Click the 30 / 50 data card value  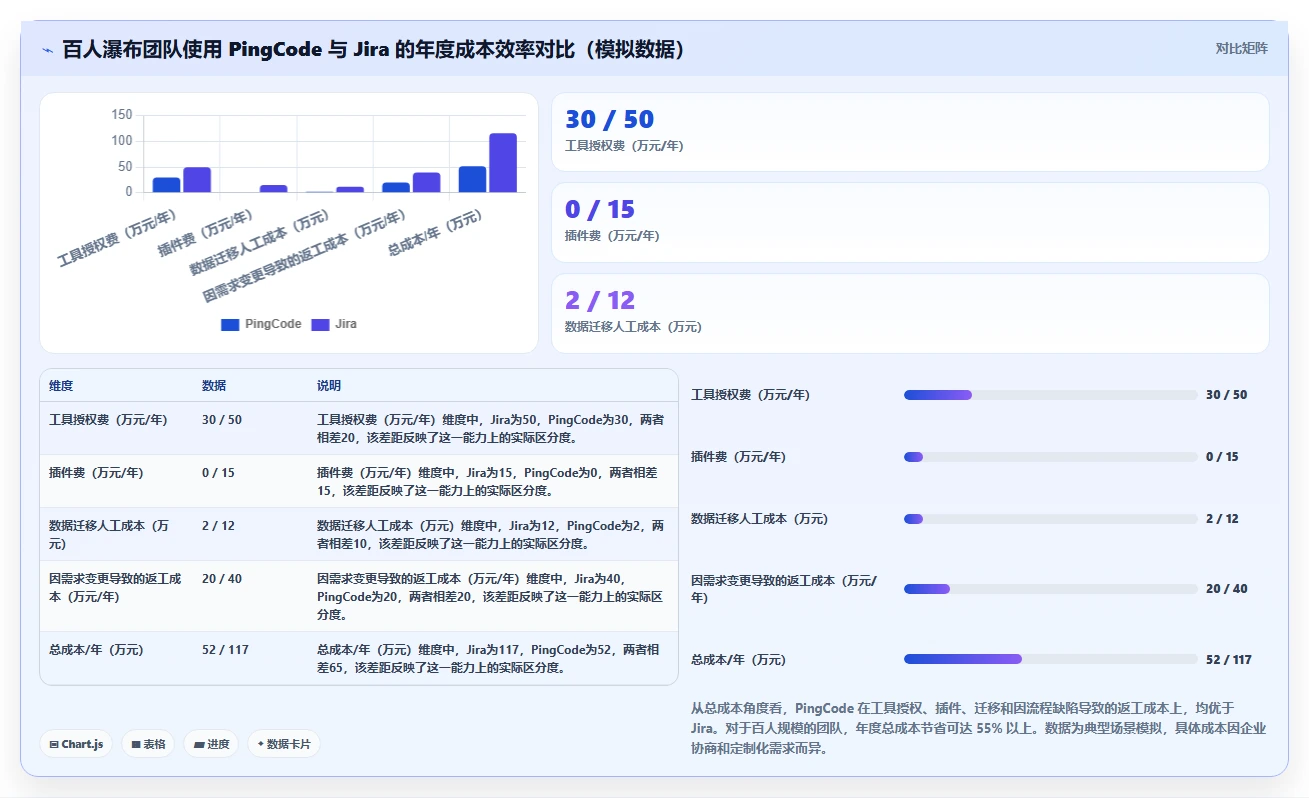(x=609, y=120)
